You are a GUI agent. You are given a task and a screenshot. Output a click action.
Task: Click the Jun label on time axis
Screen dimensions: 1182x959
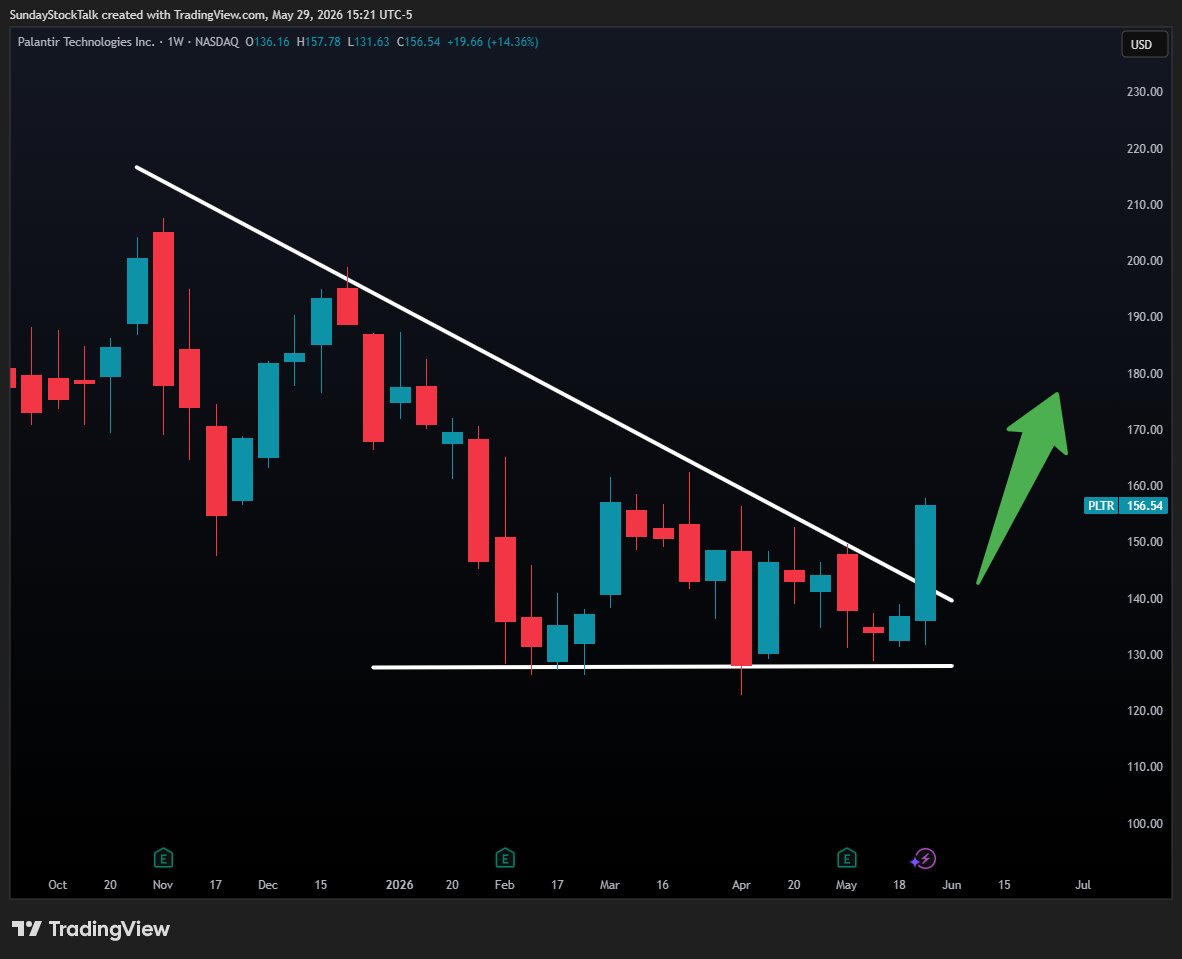[951, 884]
